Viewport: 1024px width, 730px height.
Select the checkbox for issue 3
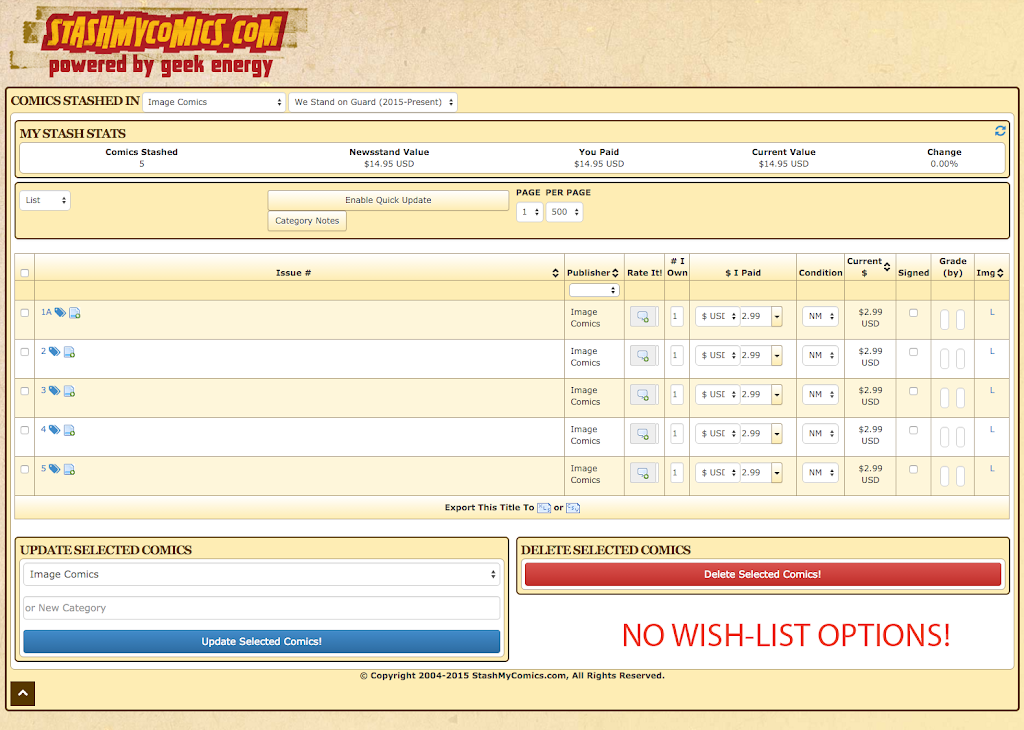click(25, 391)
